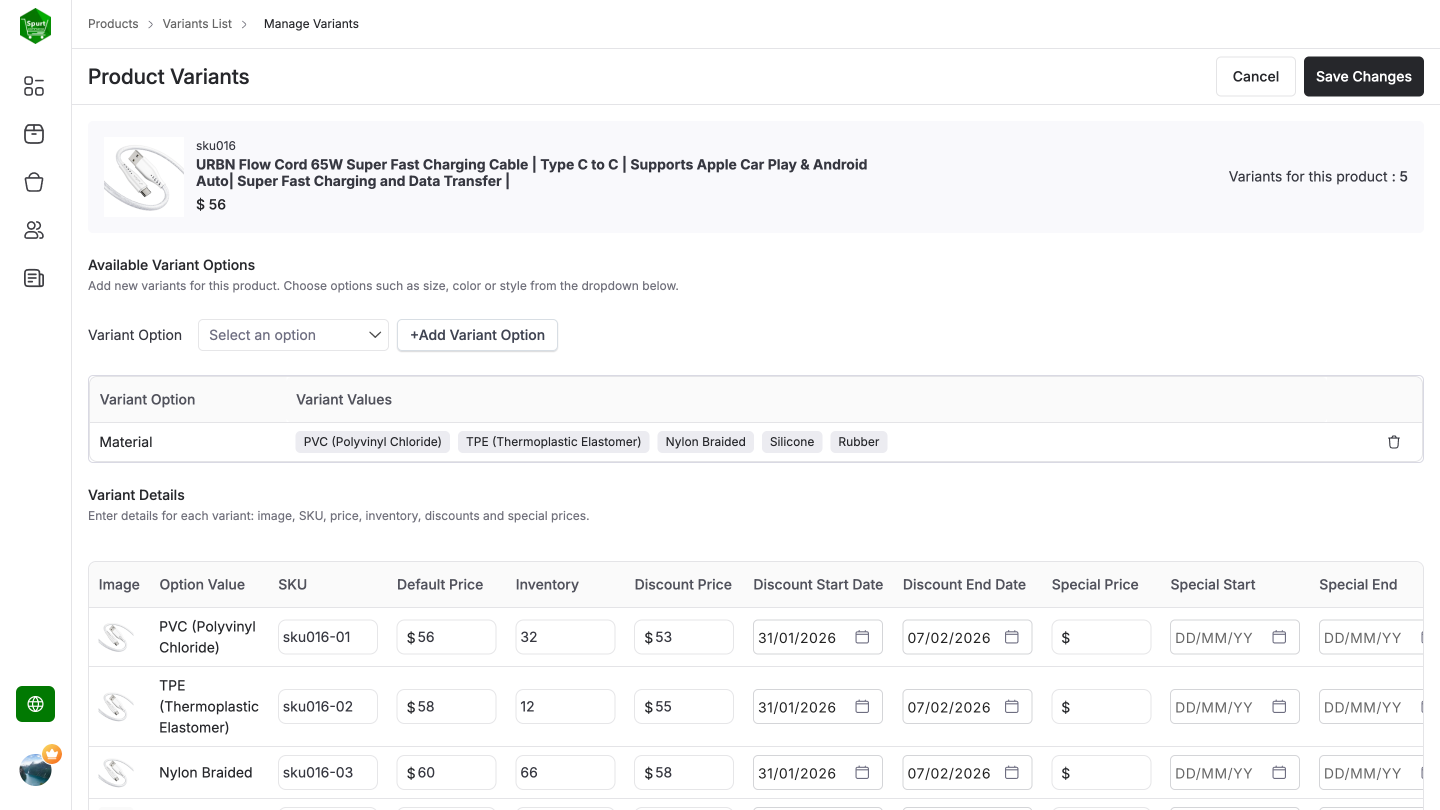Screen dimensions: 1440x810
Task: Save Changes to product variants
Action: pyautogui.click(x=1363, y=76)
